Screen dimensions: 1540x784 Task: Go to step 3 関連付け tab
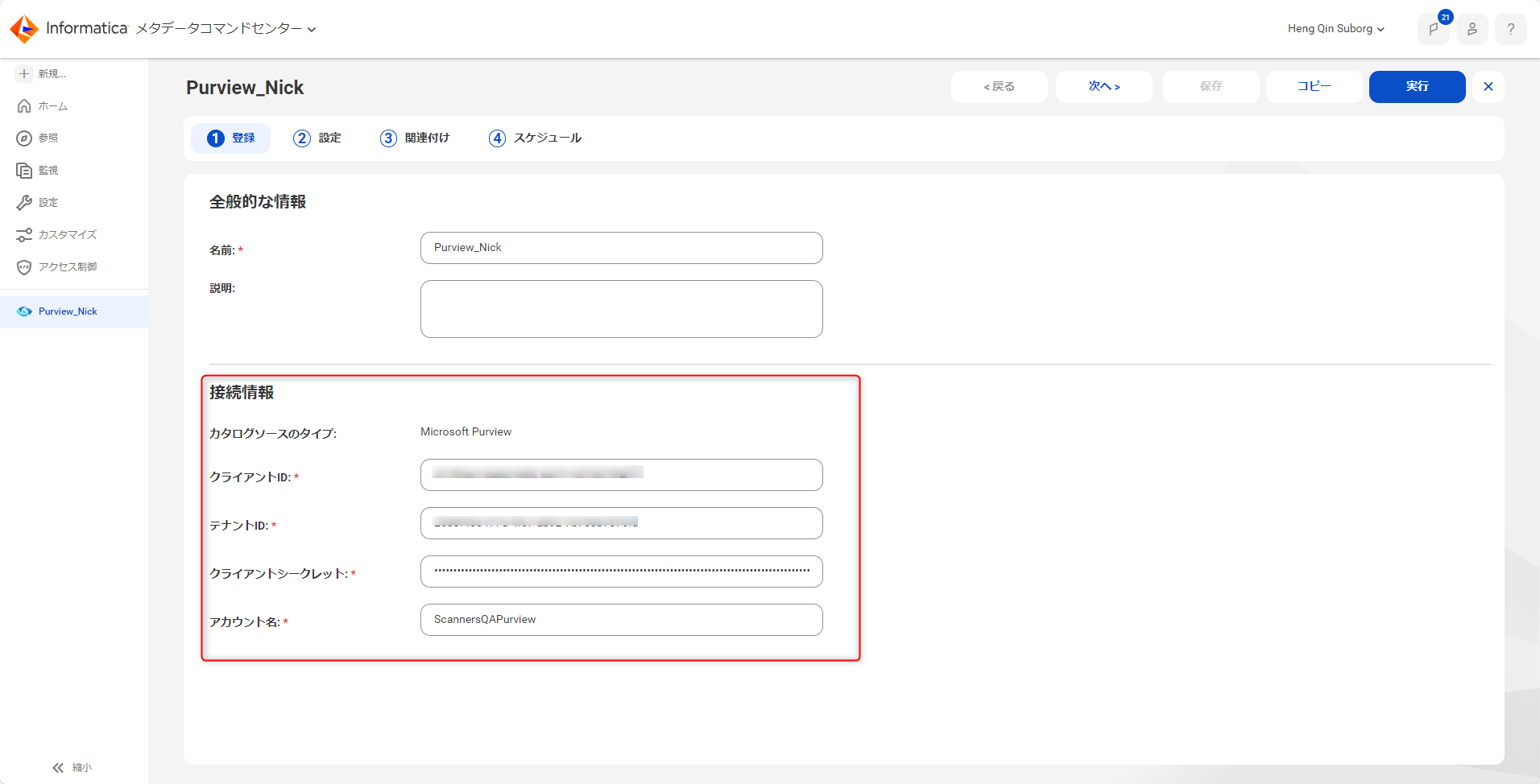[415, 138]
